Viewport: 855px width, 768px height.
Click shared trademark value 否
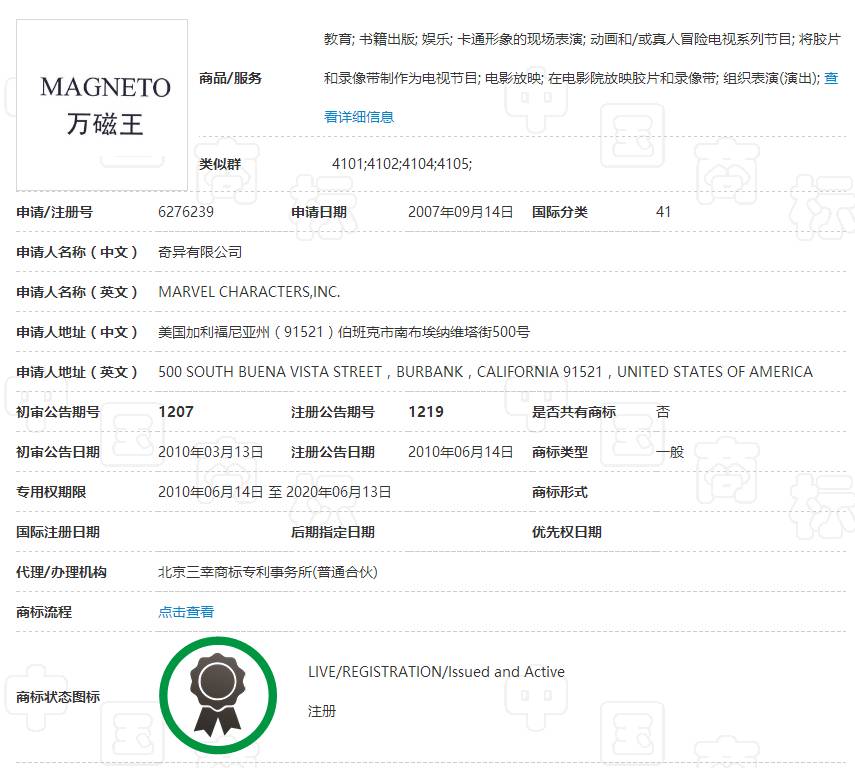pyautogui.click(x=663, y=412)
